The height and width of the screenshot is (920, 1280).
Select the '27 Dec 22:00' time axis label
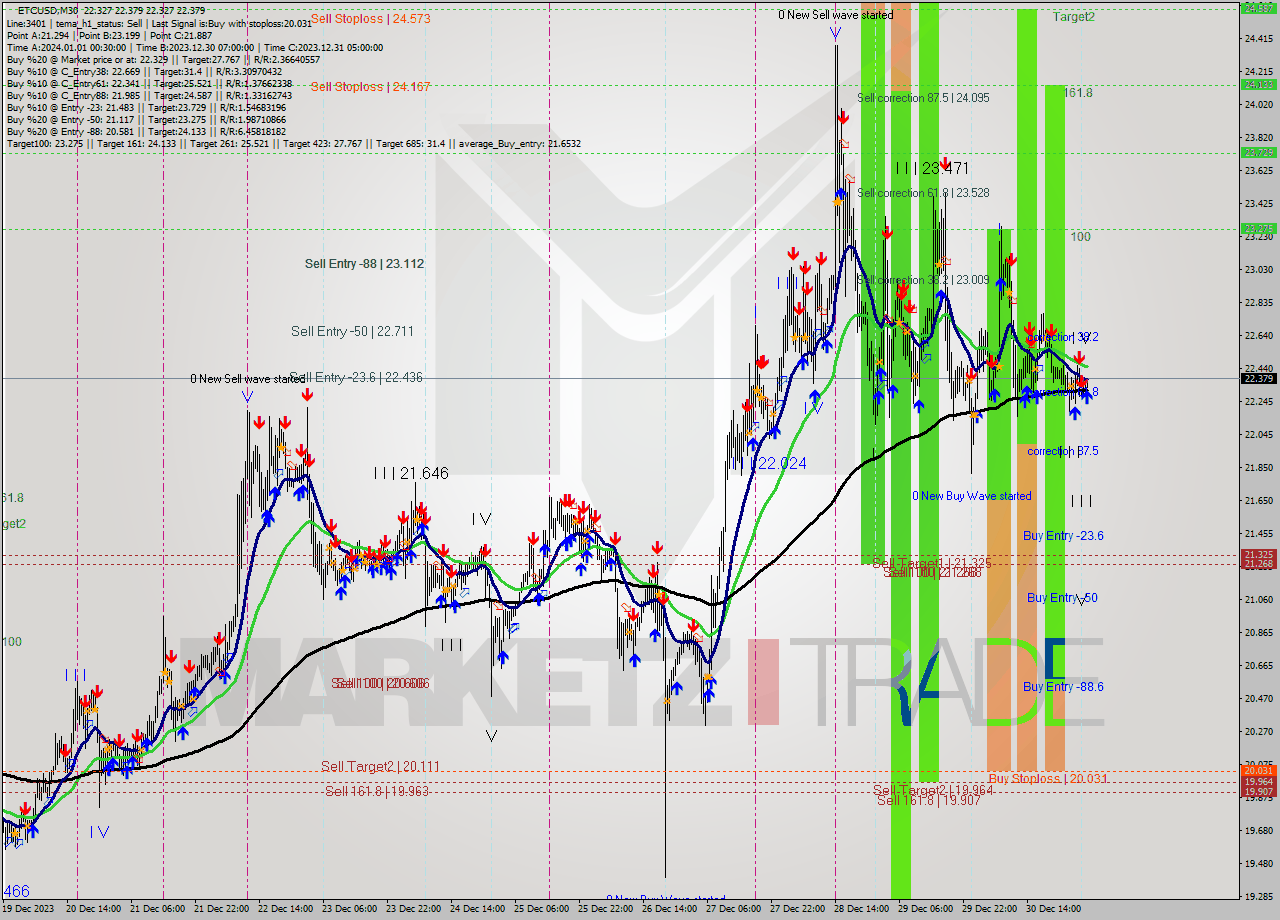pyautogui.click(x=797, y=909)
